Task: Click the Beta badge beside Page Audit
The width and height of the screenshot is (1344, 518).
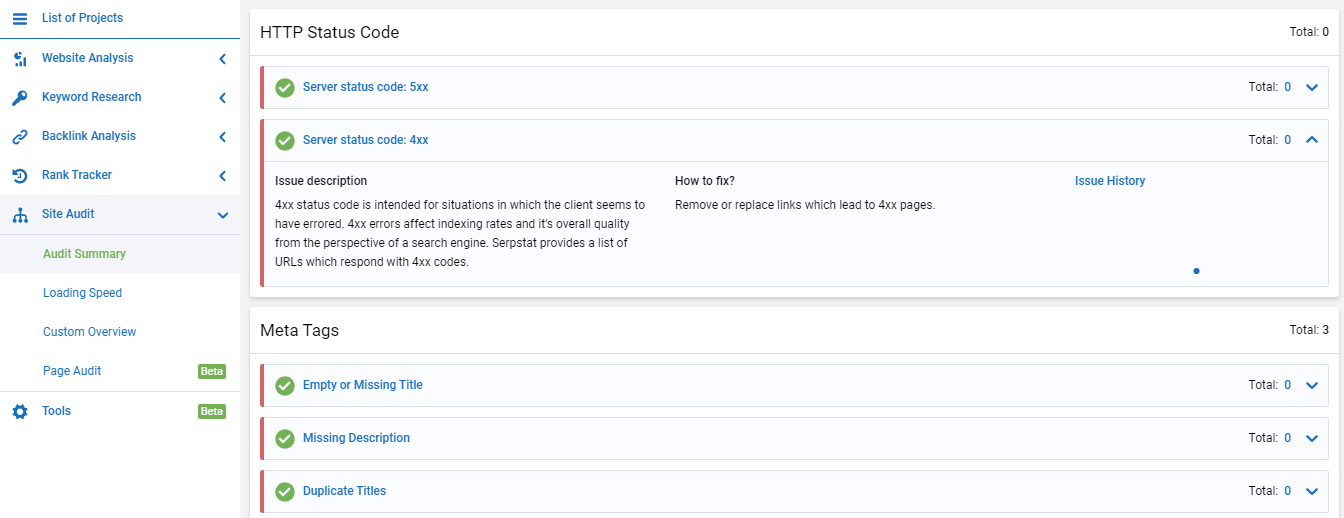Action: tap(212, 371)
